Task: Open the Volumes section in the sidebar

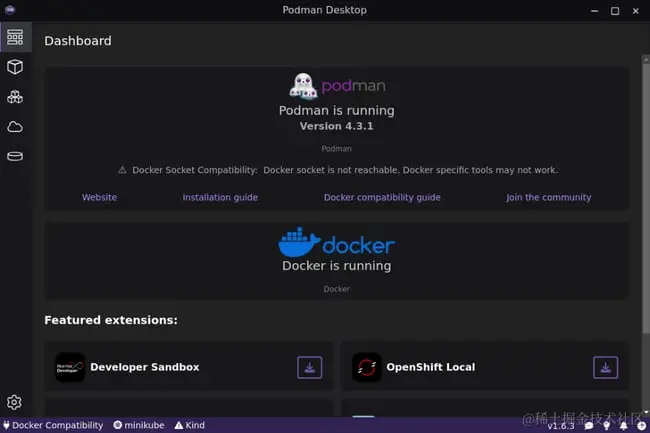Action: pyautogui.click(x=15, y=156)
